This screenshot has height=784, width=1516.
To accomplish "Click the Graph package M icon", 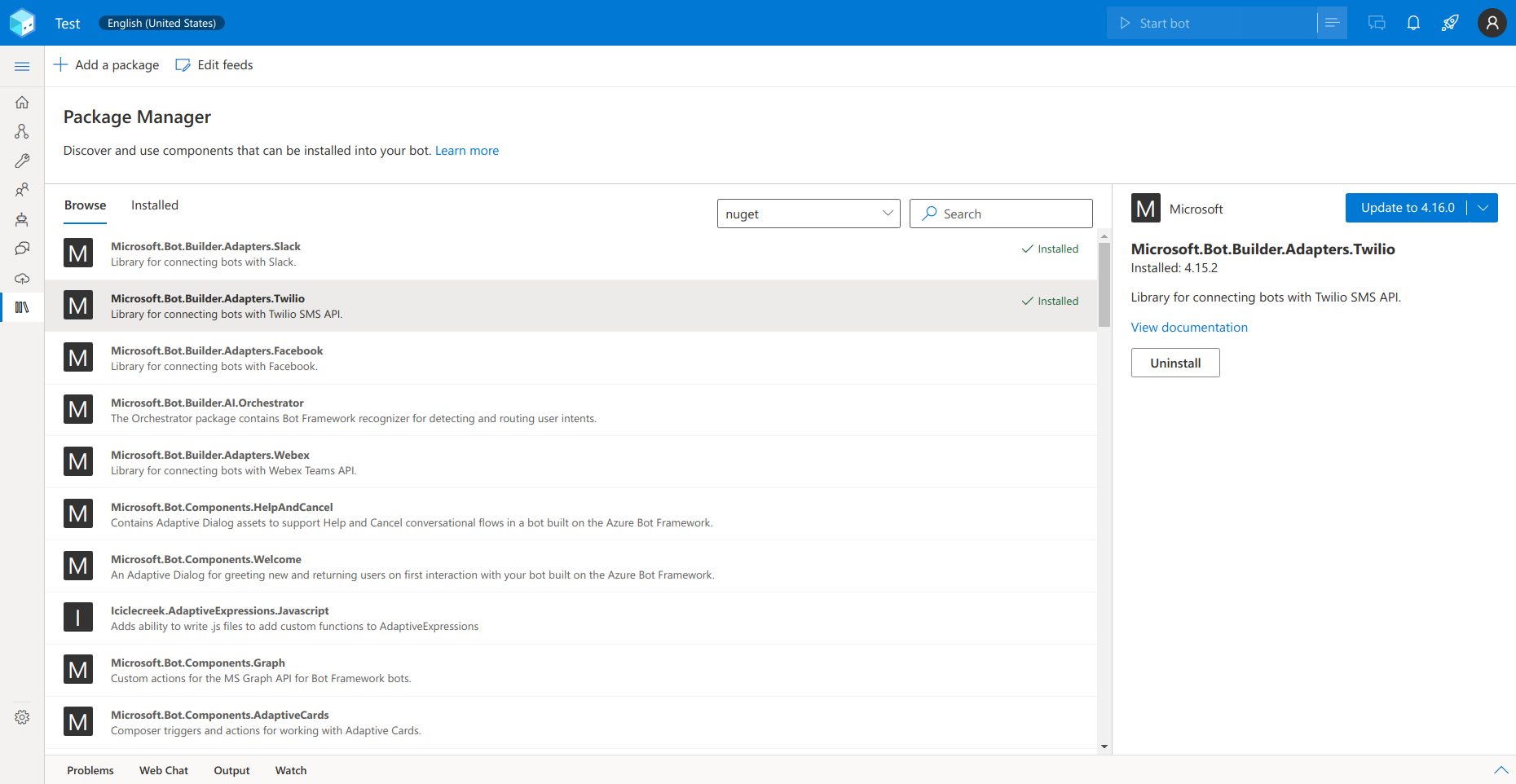I will [78, 670].
